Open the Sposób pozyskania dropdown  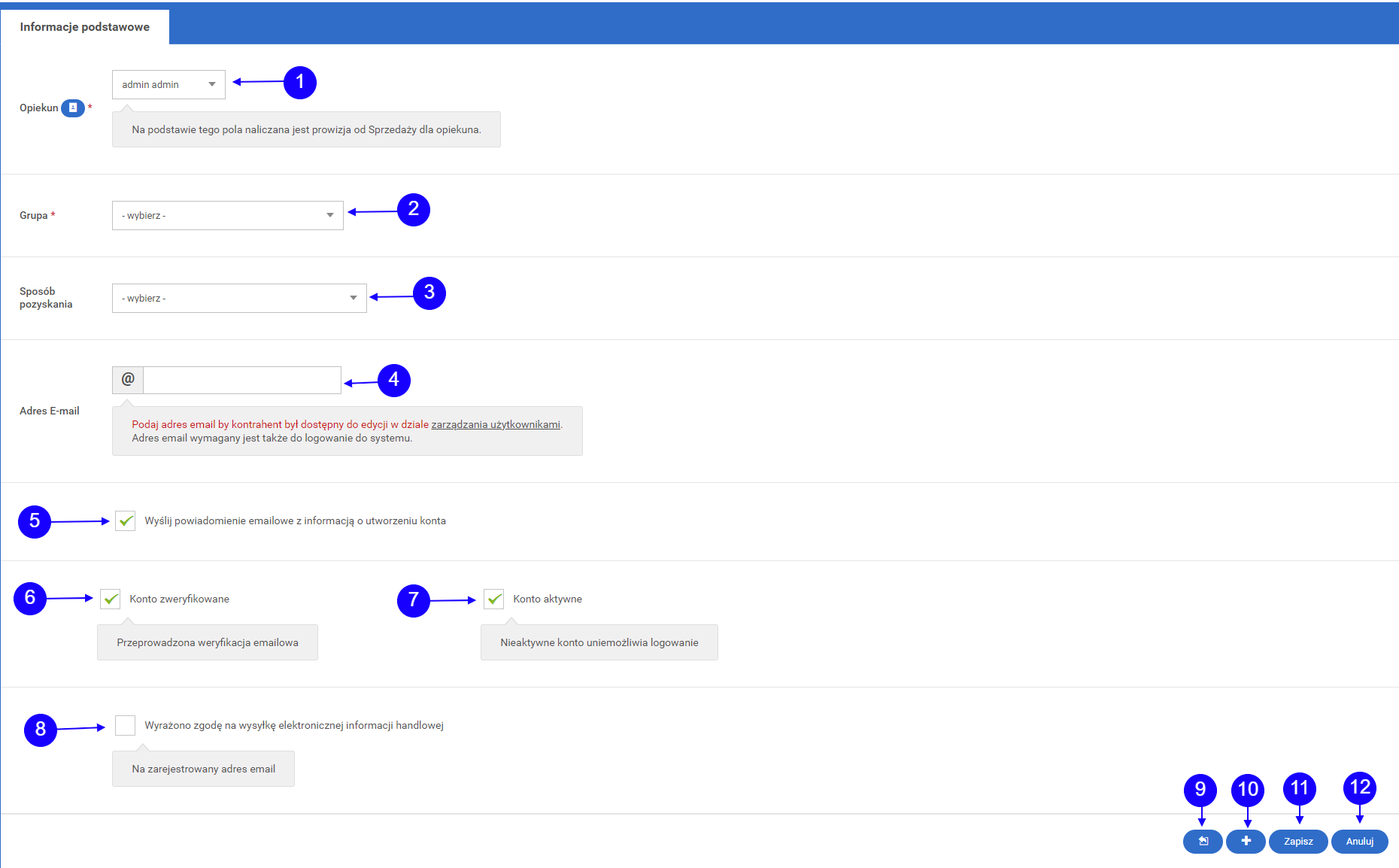pos(239,298)
